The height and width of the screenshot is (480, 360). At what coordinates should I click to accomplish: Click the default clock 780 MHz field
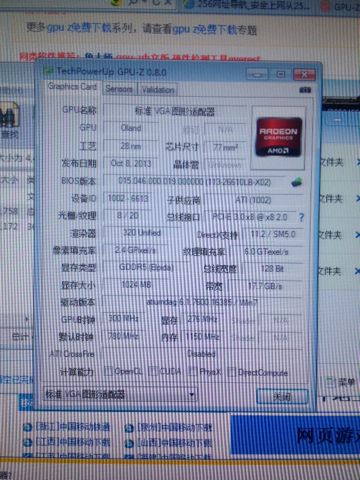[x=123, y=336]
